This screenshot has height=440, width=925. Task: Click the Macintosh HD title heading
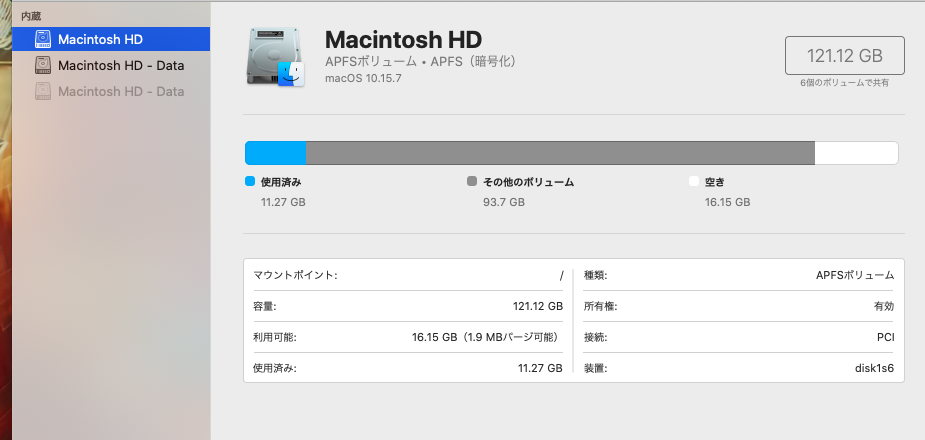click(x=404, y=40)
